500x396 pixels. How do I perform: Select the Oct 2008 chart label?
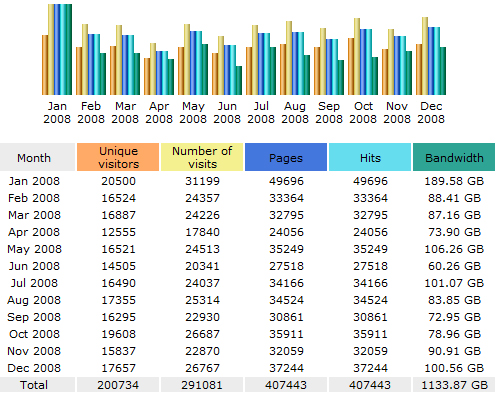[363, 113]
